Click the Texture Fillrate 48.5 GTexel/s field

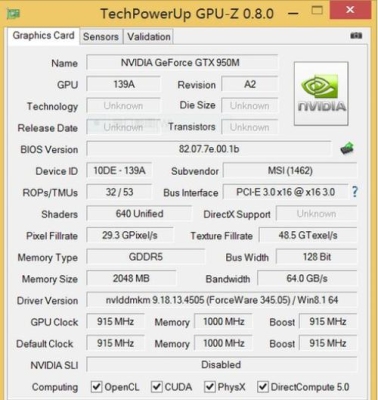(x=308, y=235)
